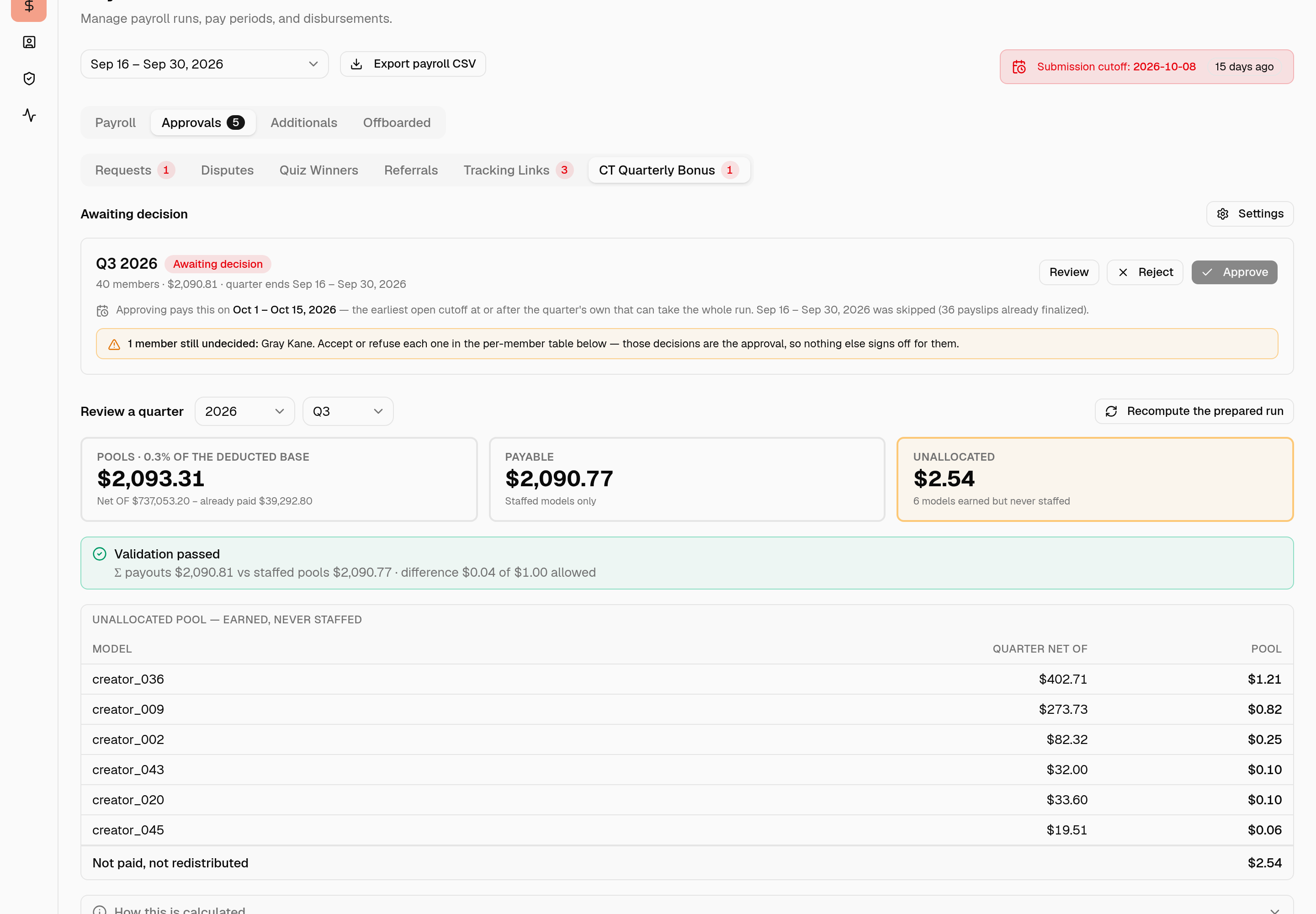Click the Pools $2,093.31 card

coord(279,479)
